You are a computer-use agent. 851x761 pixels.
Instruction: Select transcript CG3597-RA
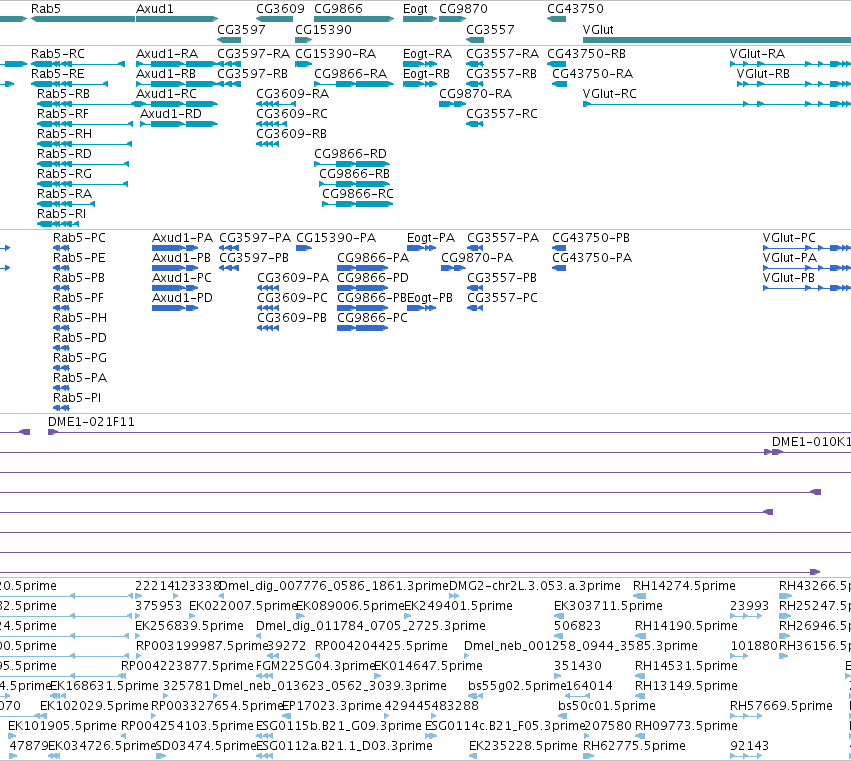tap(253, 54)
